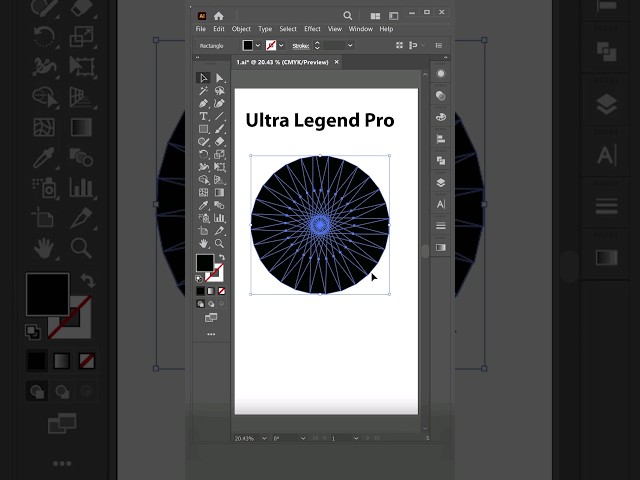This screenshot has width=640, height=480.
Task: Click the Stroke panel link in control bar
Action: [x=301, y=46]
